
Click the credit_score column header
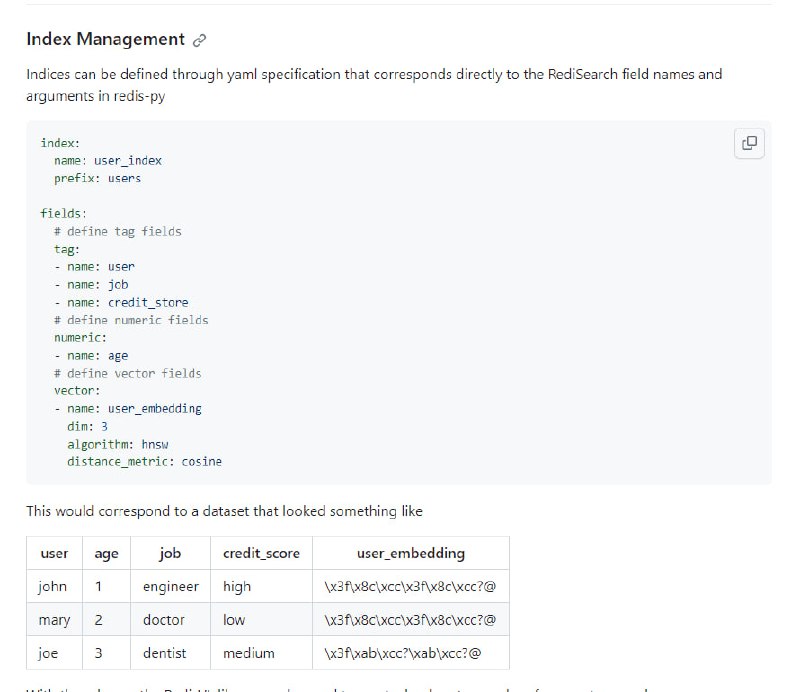(261, 553)
